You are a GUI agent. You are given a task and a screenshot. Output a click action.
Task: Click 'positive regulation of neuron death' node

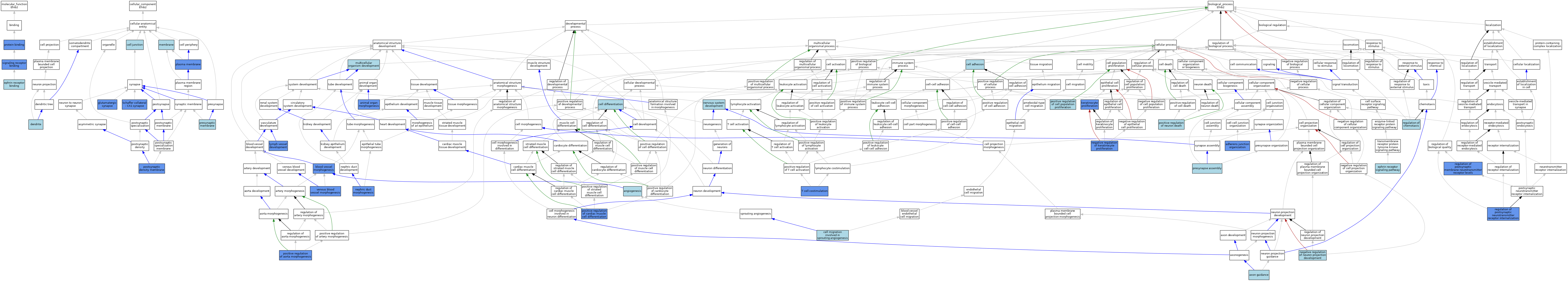[x=1171, y=124]
